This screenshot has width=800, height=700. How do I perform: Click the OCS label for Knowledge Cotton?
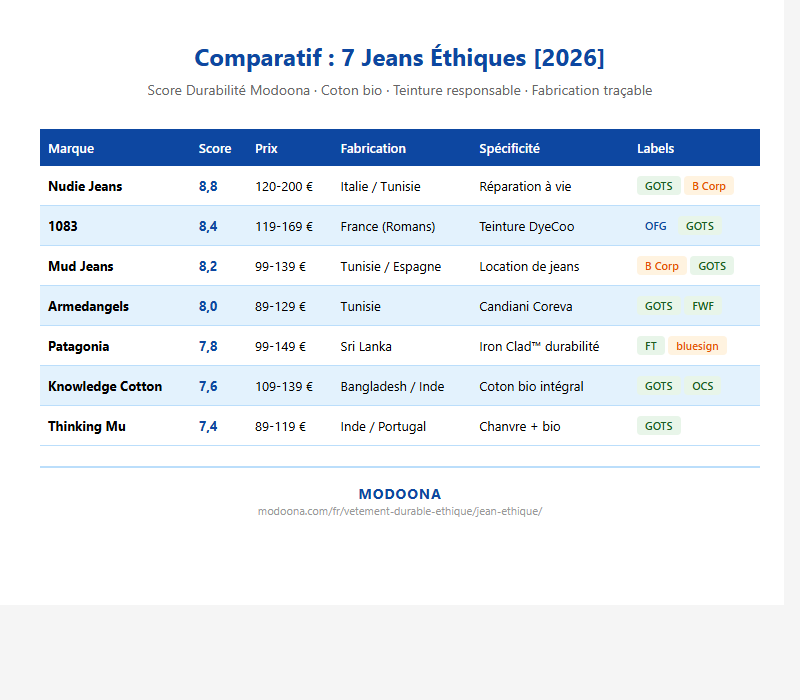click(x=703, y=386)
